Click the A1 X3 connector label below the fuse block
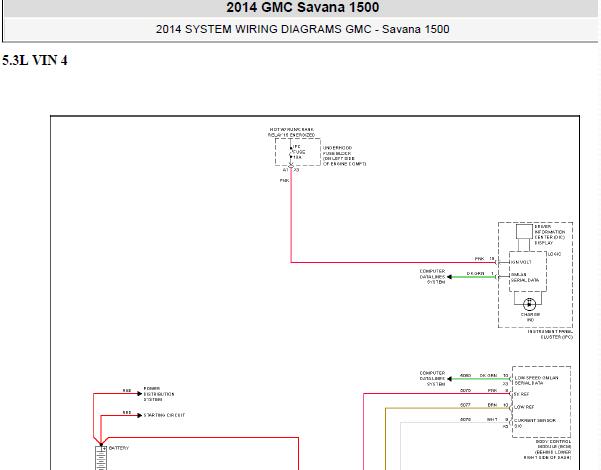This screenshot has height=470, width=601. pyautogui.click(x=291, y=170)
